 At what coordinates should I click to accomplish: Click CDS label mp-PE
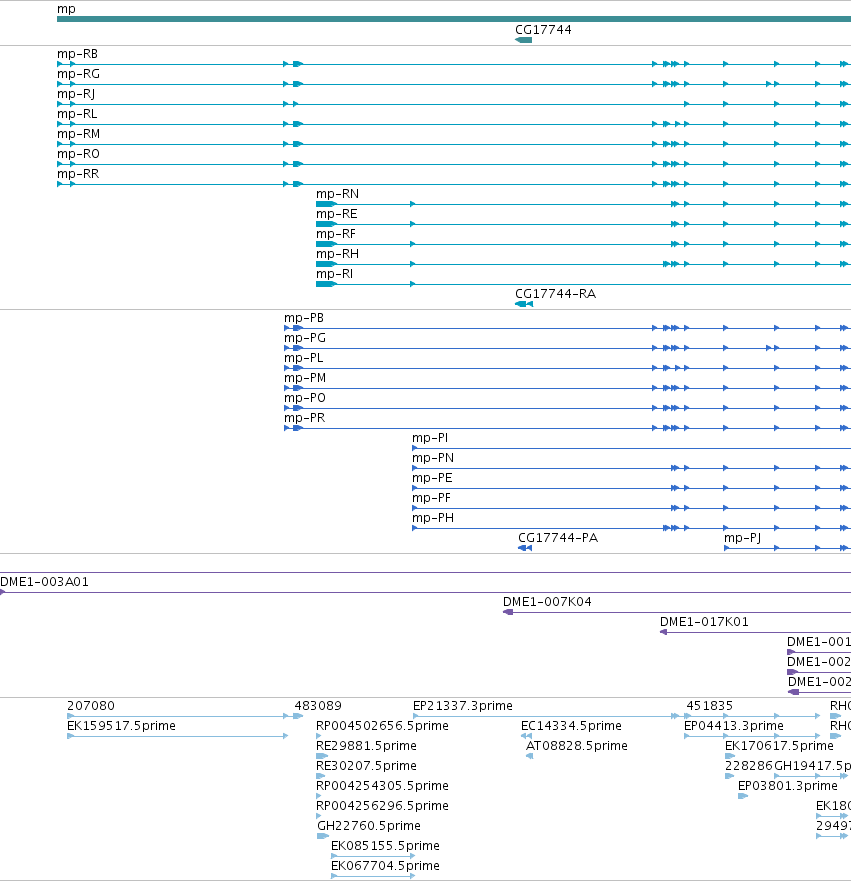tap(432, 478)
